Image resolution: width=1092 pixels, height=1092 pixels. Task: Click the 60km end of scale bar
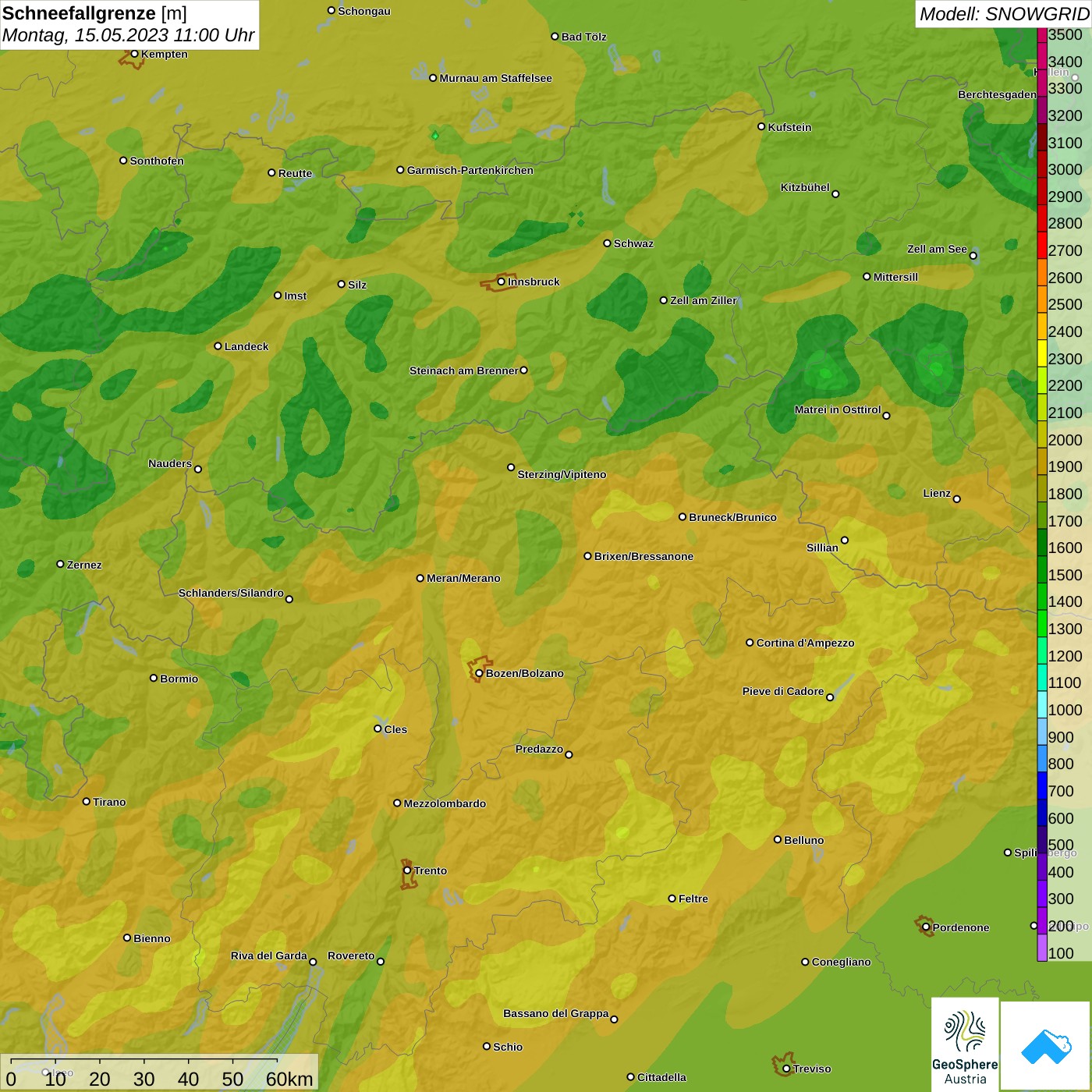[289, 1079]
